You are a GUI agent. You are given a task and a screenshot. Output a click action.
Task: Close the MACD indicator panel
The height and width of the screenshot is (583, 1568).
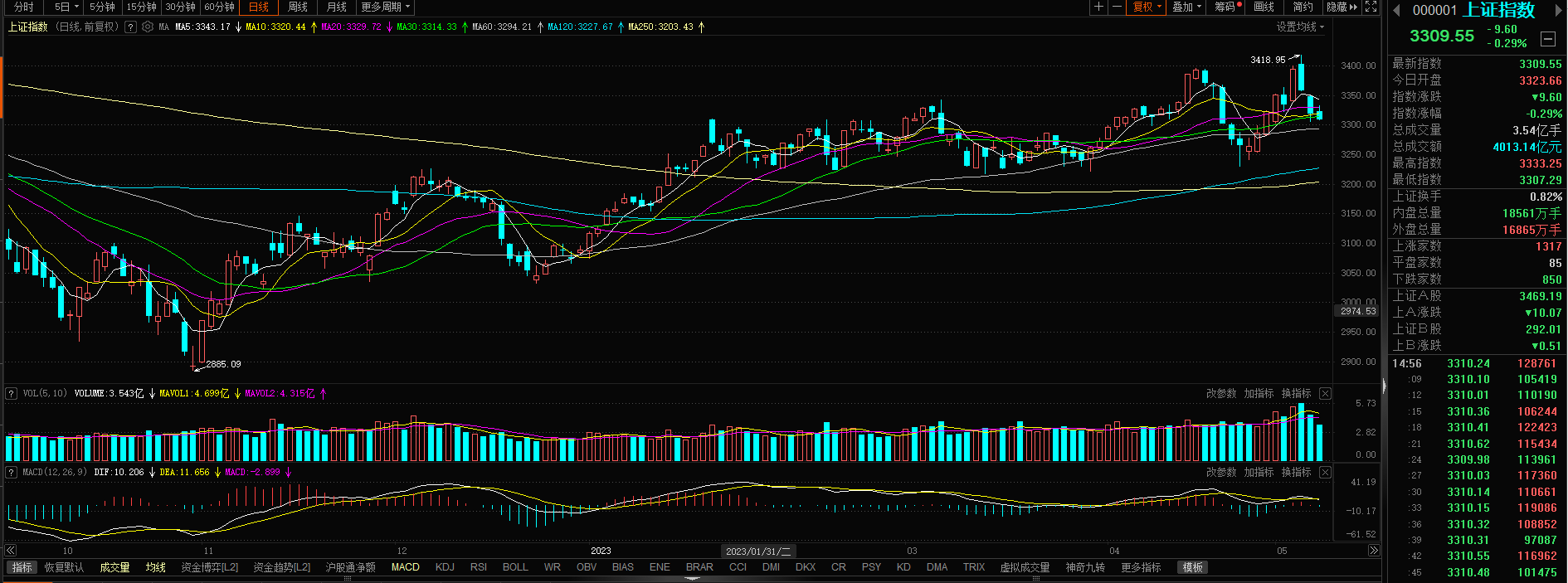pos(1325,472)
